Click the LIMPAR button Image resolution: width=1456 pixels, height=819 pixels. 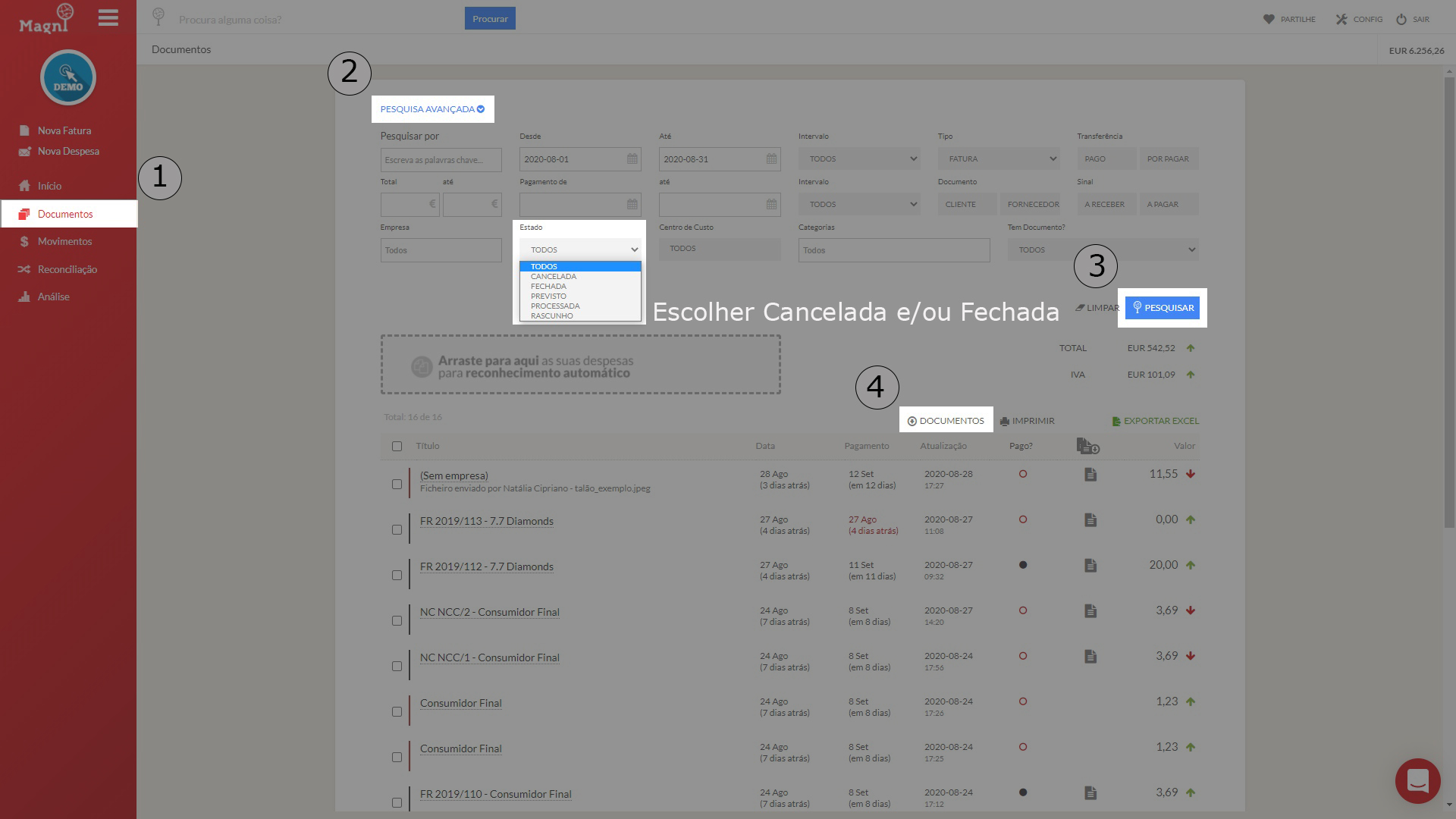pos(1097,308)
